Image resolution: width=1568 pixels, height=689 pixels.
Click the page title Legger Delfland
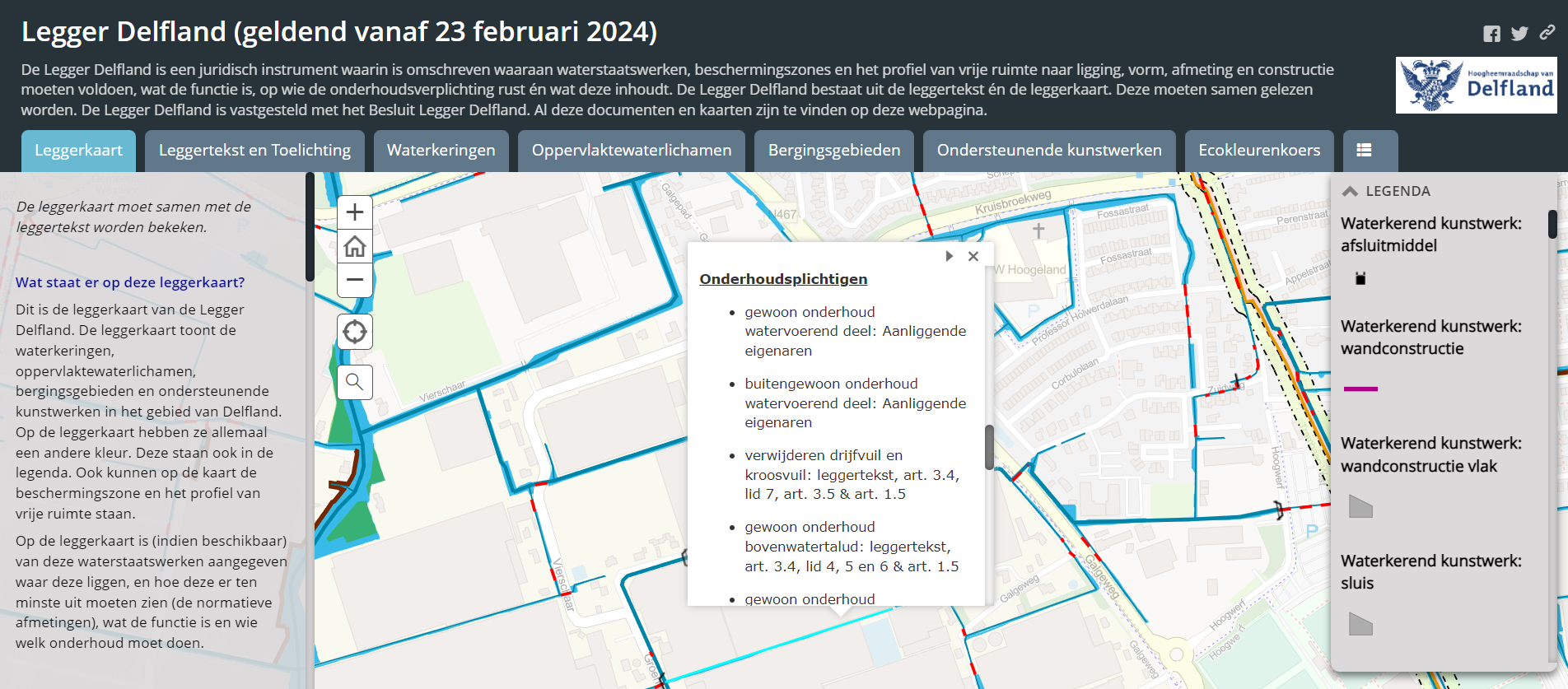[338, 31]
